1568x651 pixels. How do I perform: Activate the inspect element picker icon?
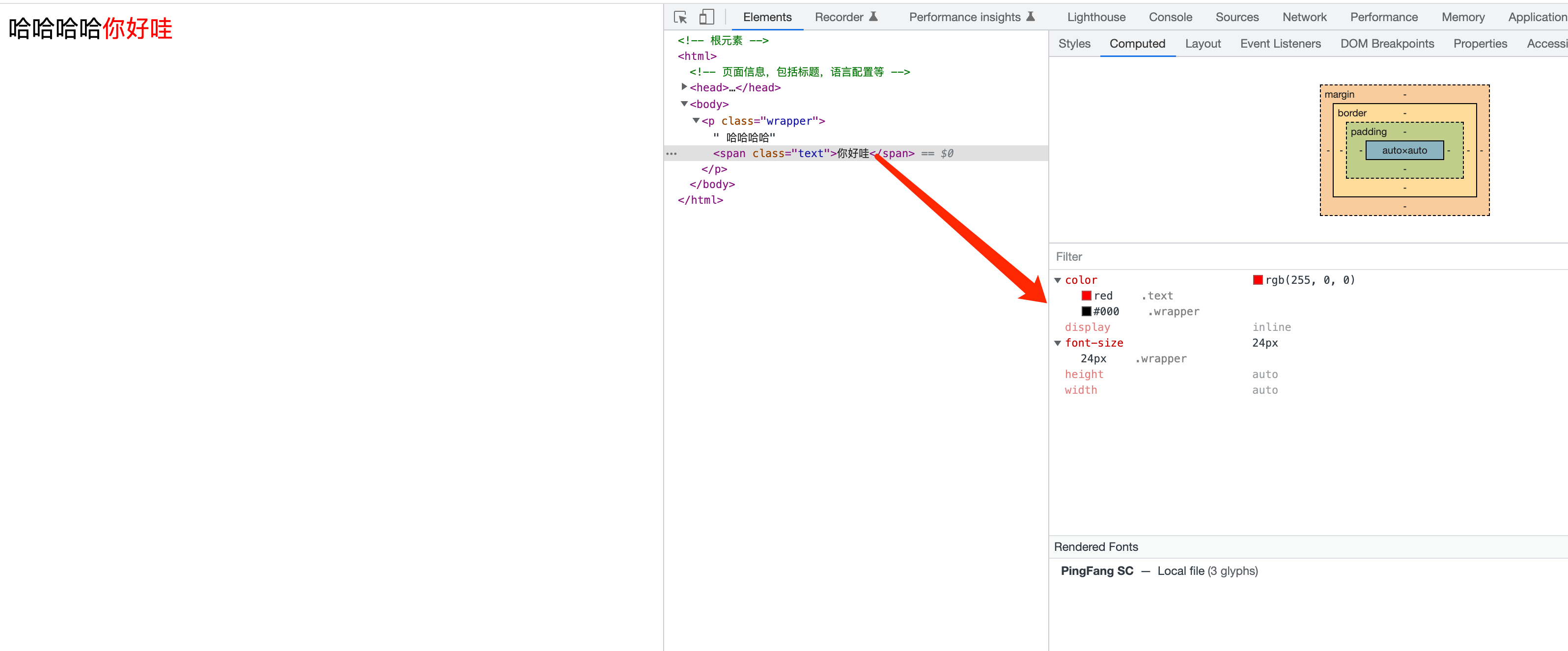[x=680, y=17]
